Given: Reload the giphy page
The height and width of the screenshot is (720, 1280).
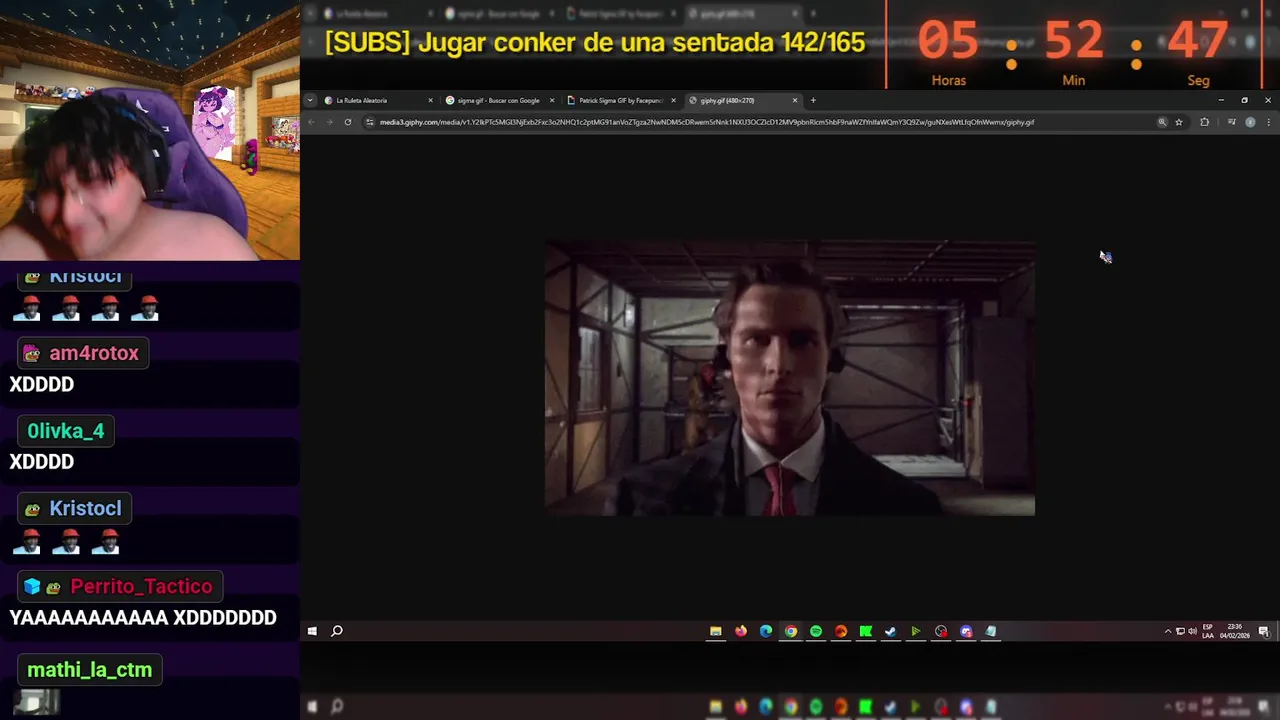Looking at the screenshot, I should [348, 122].
